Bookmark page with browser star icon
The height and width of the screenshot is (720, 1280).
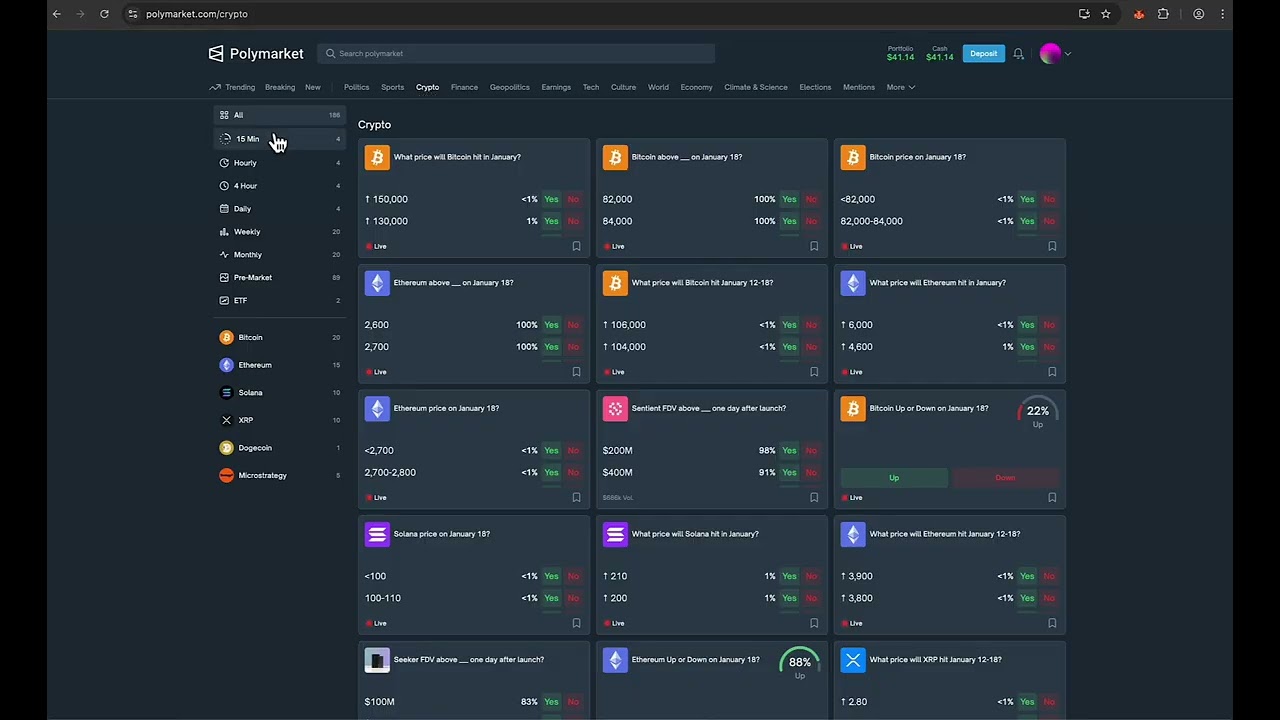click(x=1106, y=14)
